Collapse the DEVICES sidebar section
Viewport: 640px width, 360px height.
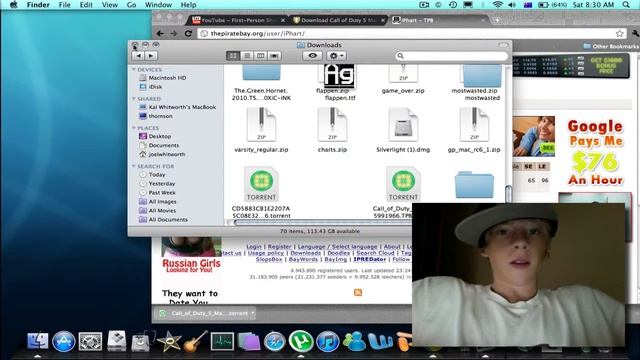(x=134, y=69)
